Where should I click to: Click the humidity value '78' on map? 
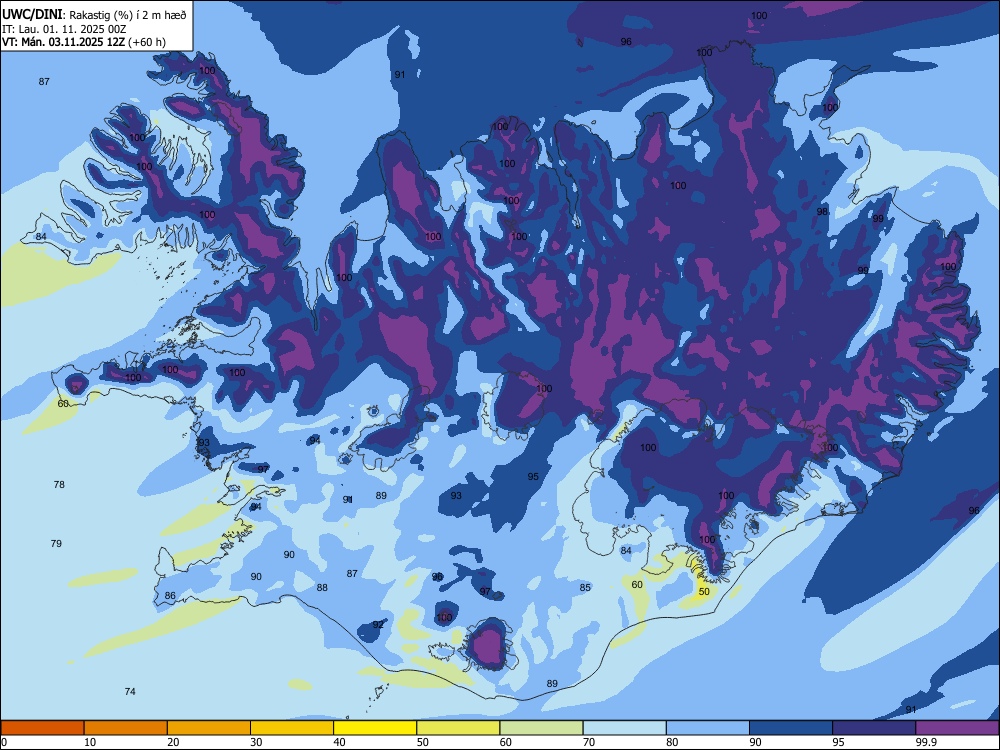point(59,485)
